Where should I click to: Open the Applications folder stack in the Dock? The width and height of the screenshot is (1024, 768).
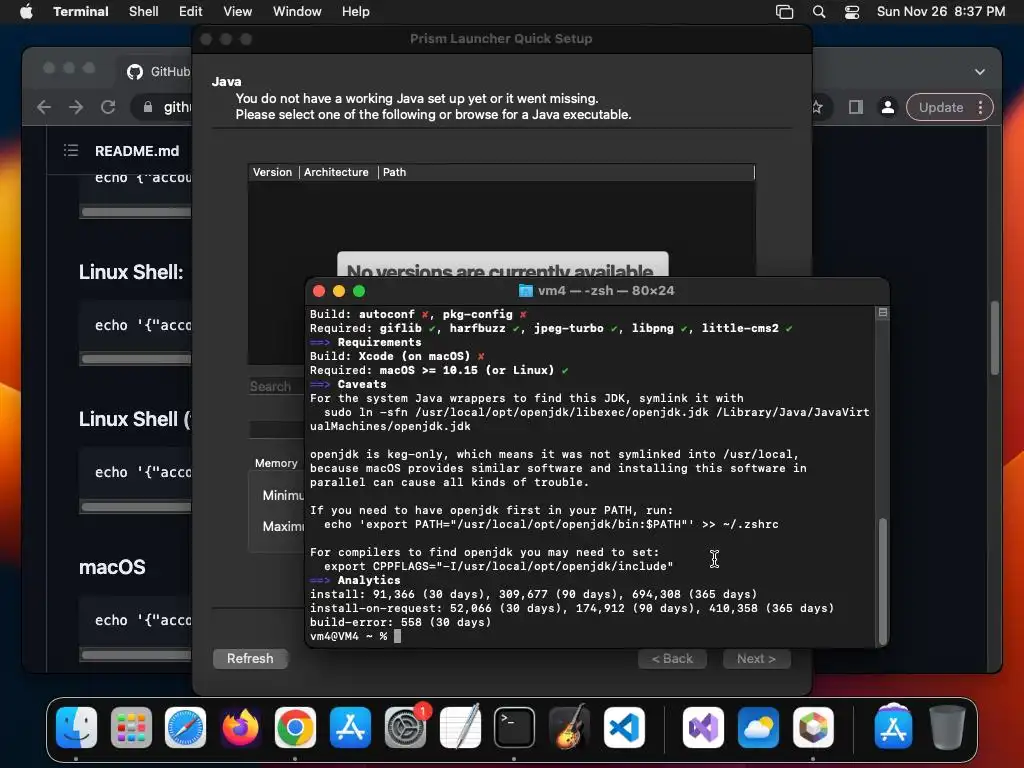coord(893,727)
